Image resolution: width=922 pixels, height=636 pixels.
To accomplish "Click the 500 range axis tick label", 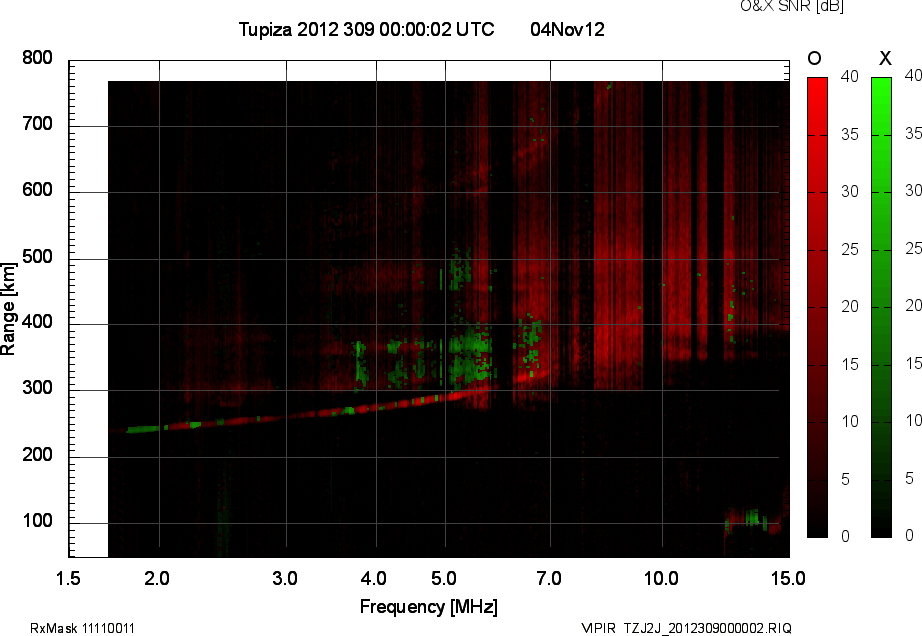I will pos(37,257).
